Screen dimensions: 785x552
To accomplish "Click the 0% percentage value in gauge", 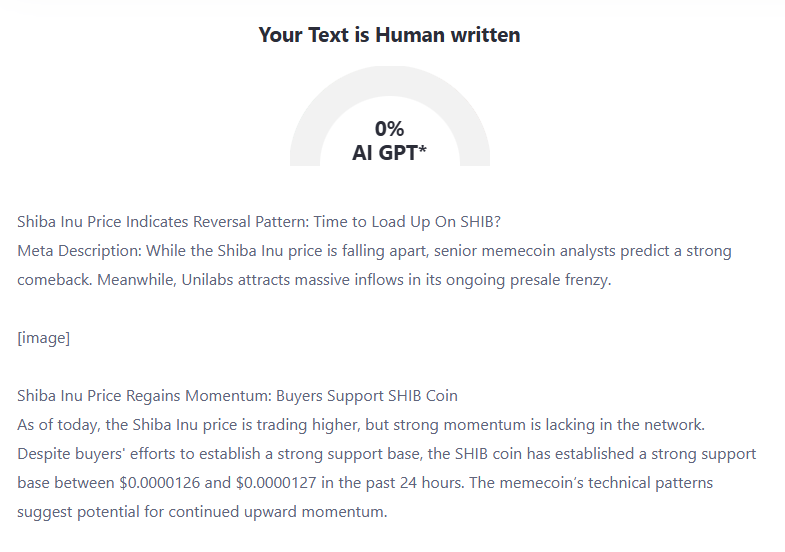I will [x=389, y=129].
